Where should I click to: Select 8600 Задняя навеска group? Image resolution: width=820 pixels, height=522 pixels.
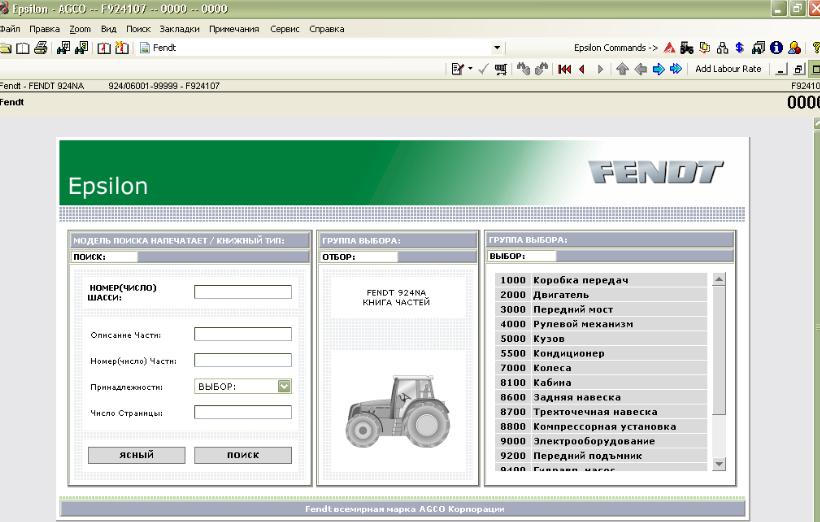(601, 398)
